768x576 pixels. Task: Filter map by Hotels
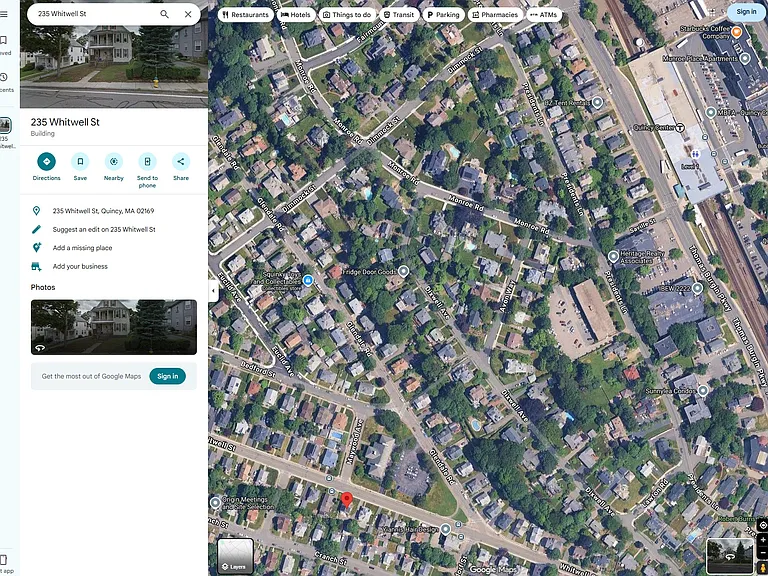(296, 15)
